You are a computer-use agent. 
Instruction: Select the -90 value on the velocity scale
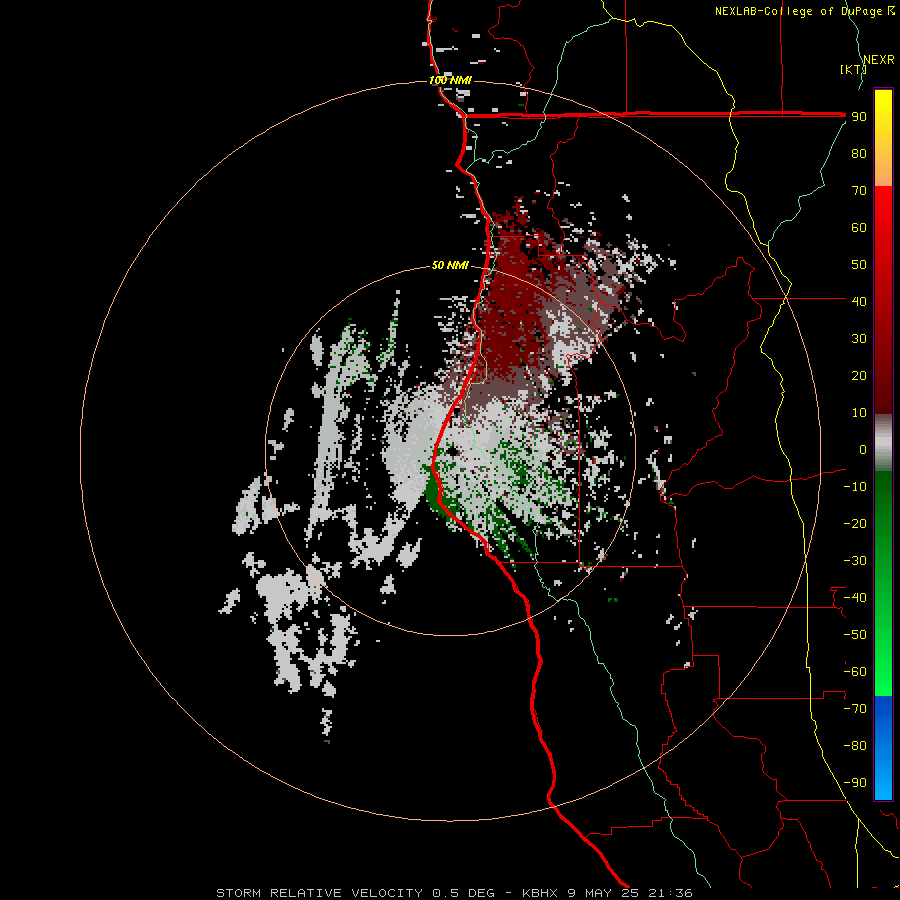click(855, 783)
